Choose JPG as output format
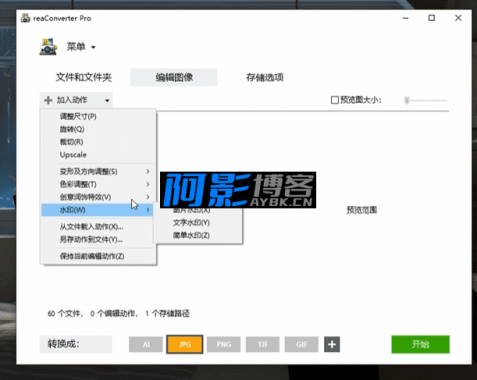Image resolution: width=477 pixels, height=380 pixels. [185, 344]
